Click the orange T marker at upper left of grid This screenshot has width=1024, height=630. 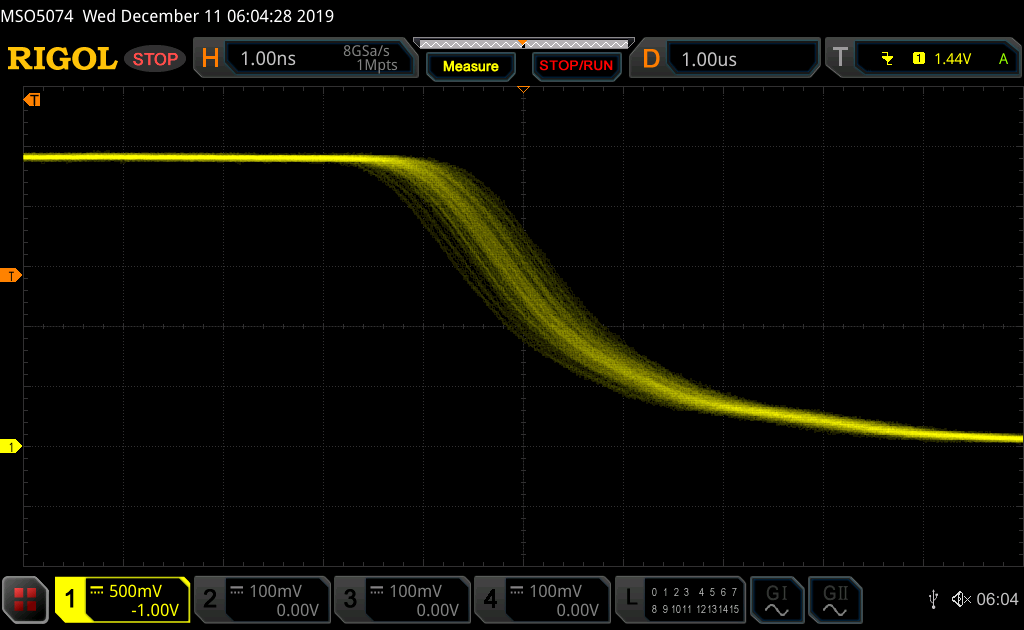(32, 100)
